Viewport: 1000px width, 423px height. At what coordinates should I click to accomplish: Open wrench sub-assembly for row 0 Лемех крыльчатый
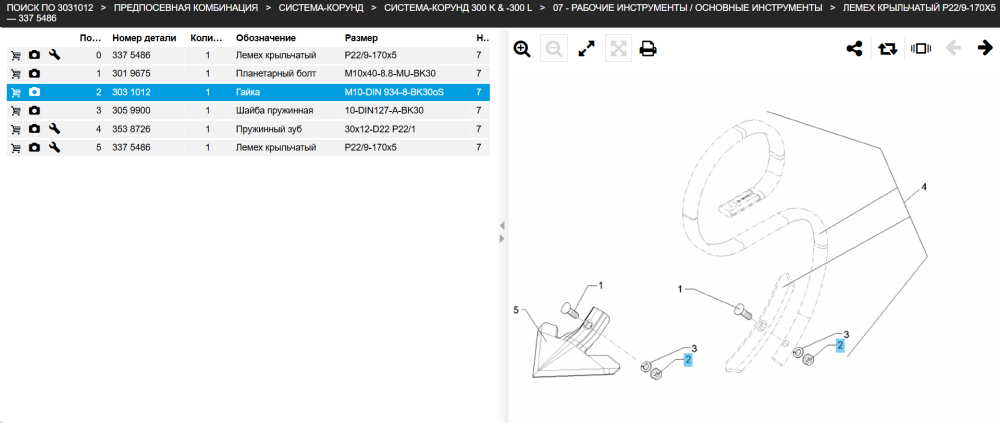coord(55,56)
